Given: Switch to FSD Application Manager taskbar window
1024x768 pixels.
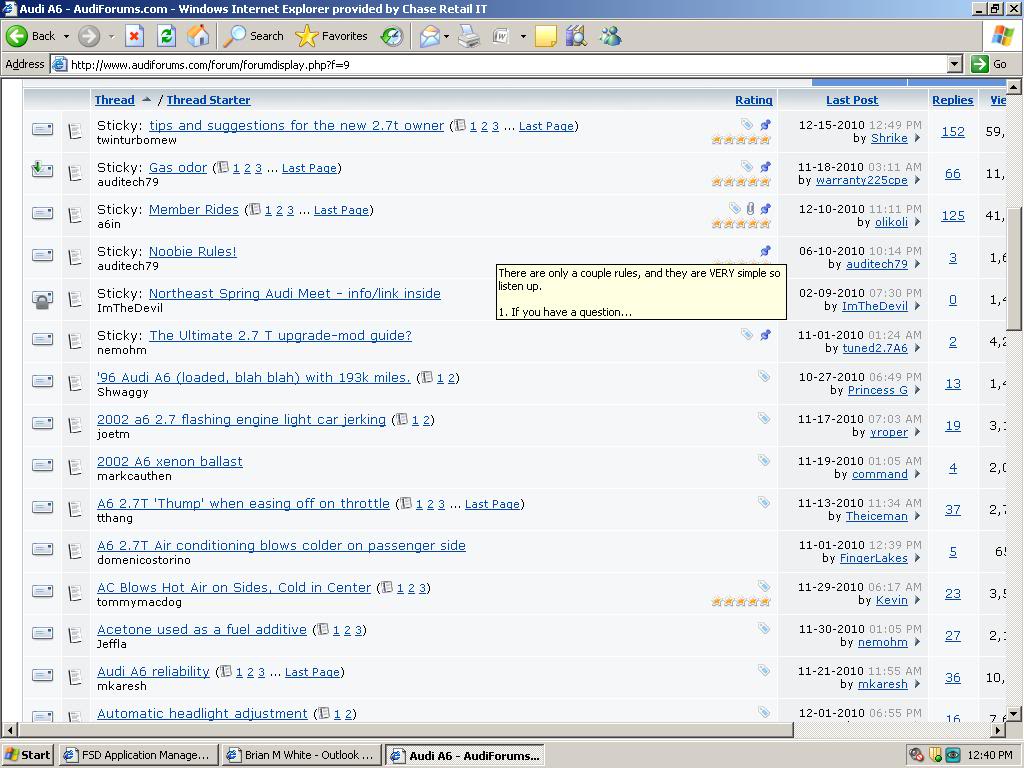Looking at the screenshot, I should coord(139,755).
